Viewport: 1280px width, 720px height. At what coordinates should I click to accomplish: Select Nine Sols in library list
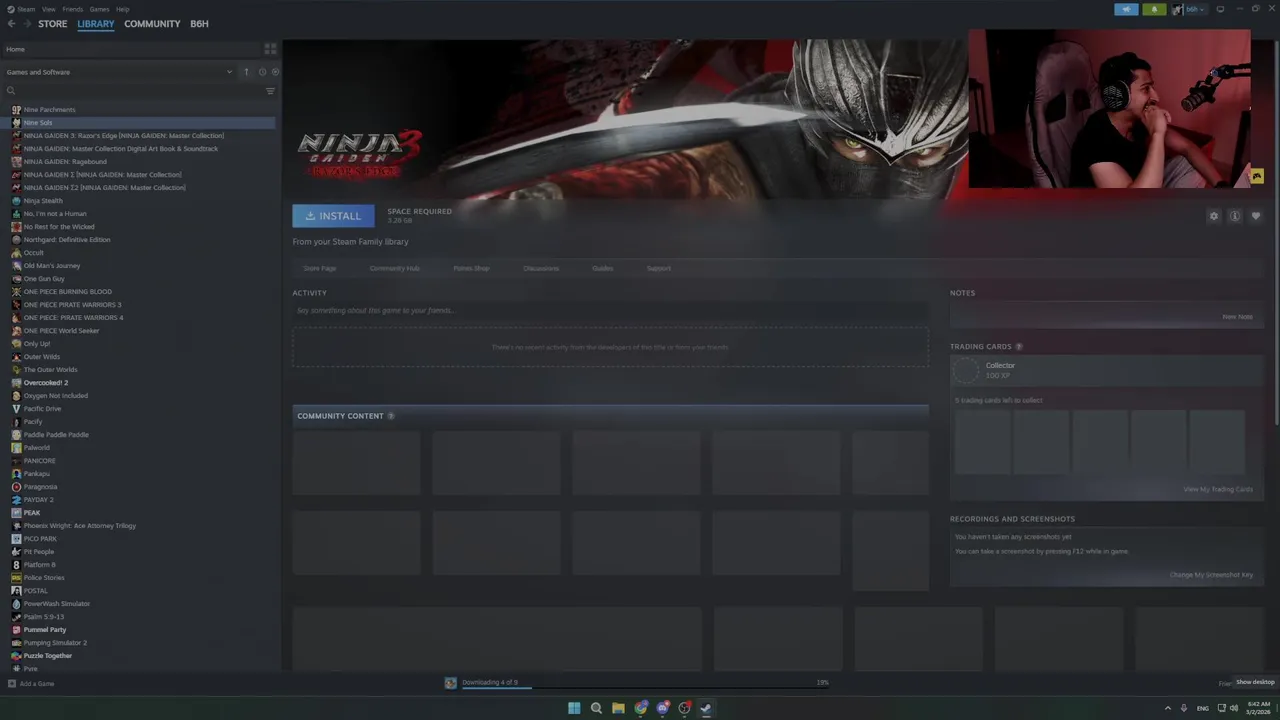point(139,122)
